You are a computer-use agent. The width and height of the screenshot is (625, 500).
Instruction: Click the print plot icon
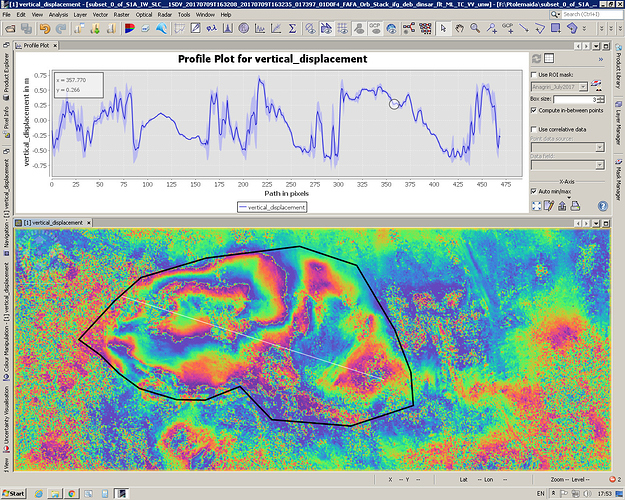coord(575,206)
